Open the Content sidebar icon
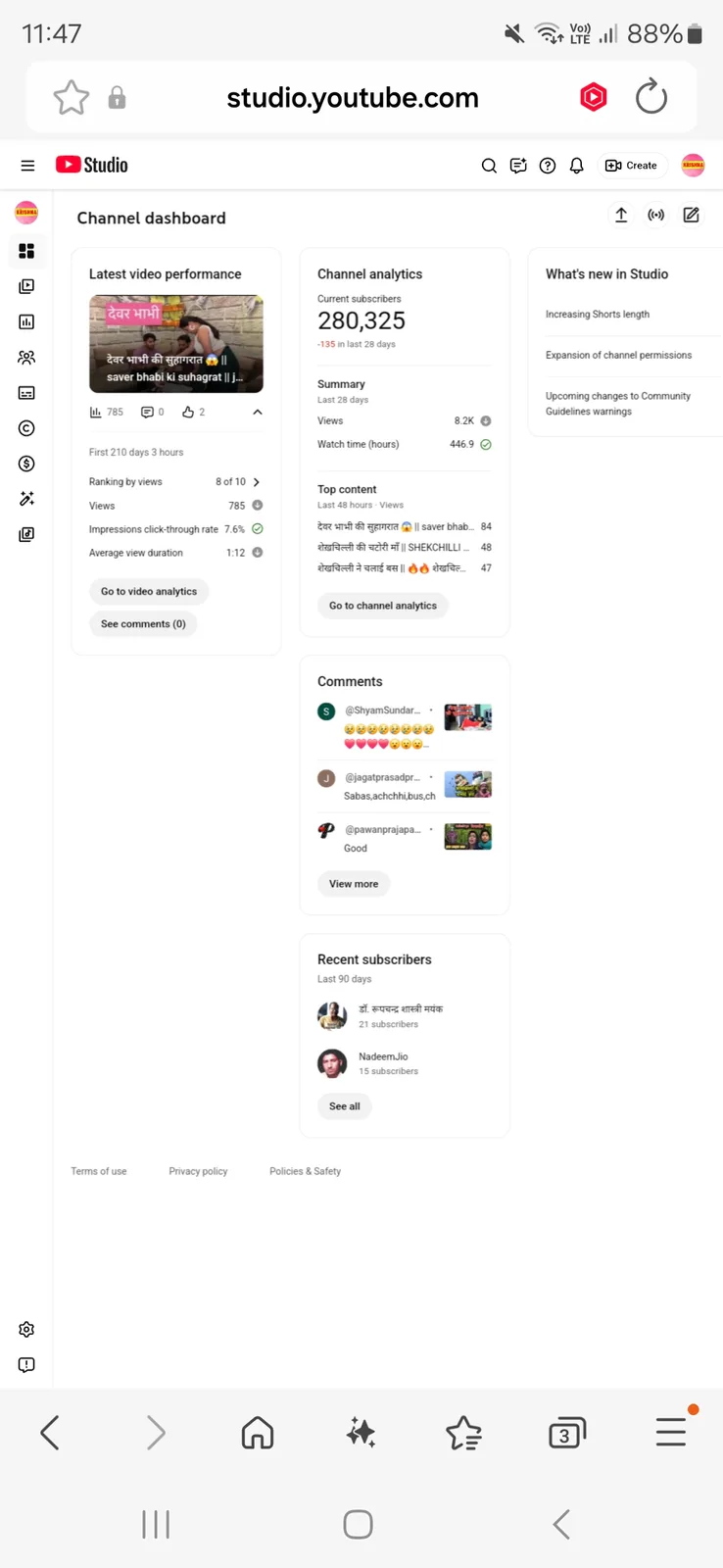 [26, 286]
